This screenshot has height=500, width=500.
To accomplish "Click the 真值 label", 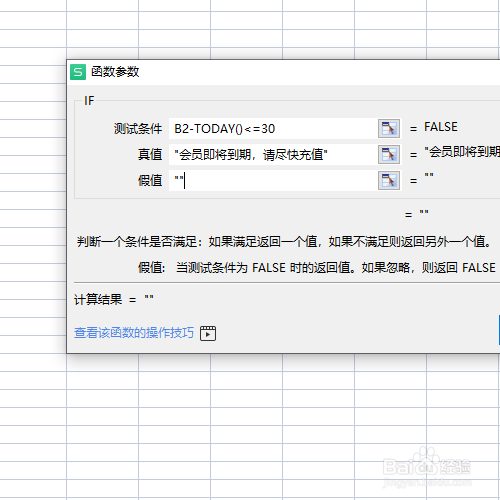I will (150, 155).
